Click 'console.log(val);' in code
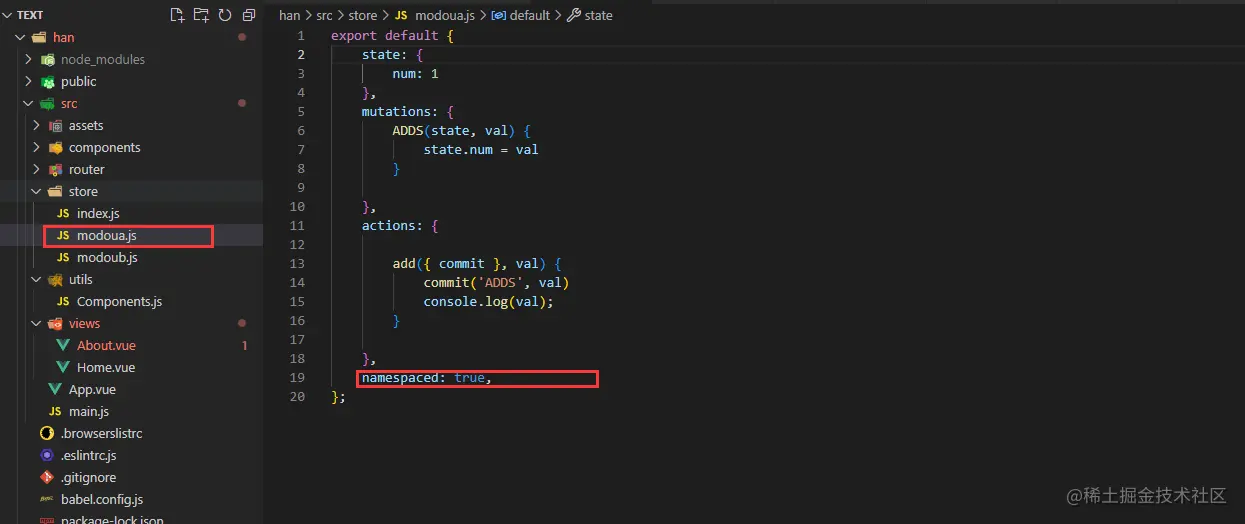This screenshot has width=1245, height=524. coord(488,301)
